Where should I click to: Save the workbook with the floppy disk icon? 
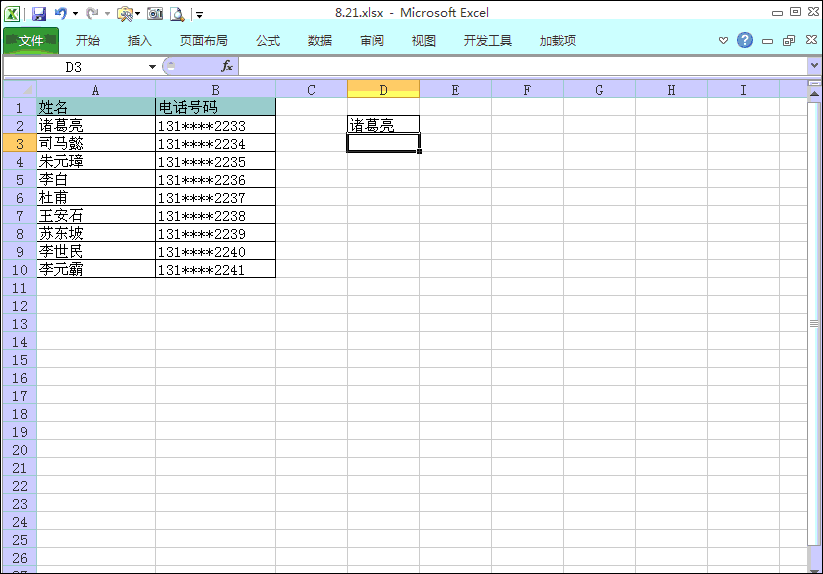(x=39, y=14)
